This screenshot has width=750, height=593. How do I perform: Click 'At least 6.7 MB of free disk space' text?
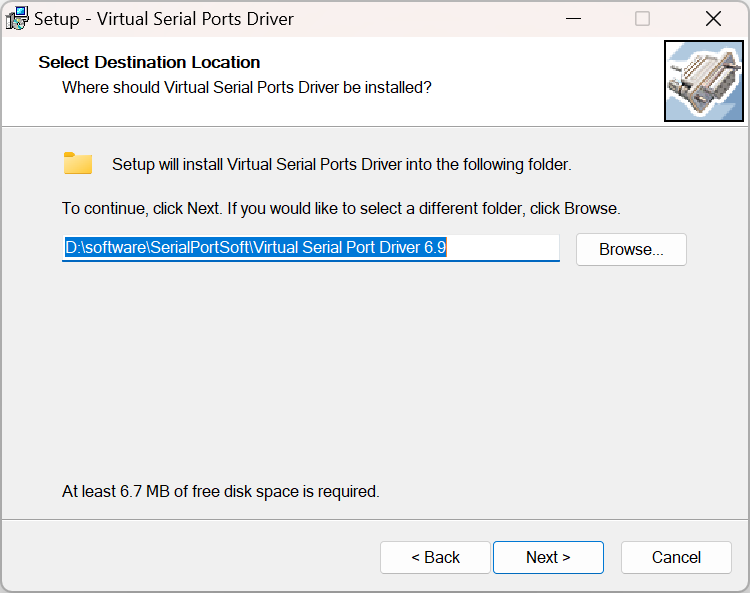coord(221,491)
